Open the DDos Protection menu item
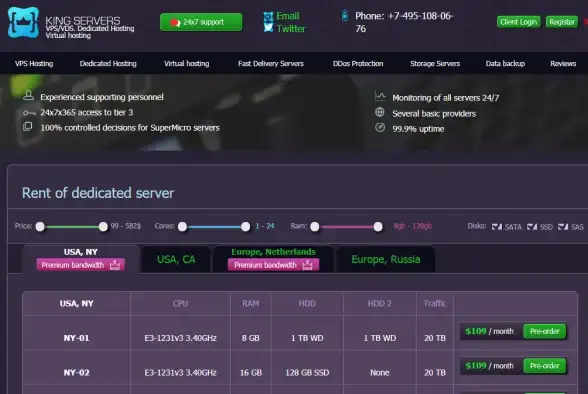 click(x=358, y=63)
